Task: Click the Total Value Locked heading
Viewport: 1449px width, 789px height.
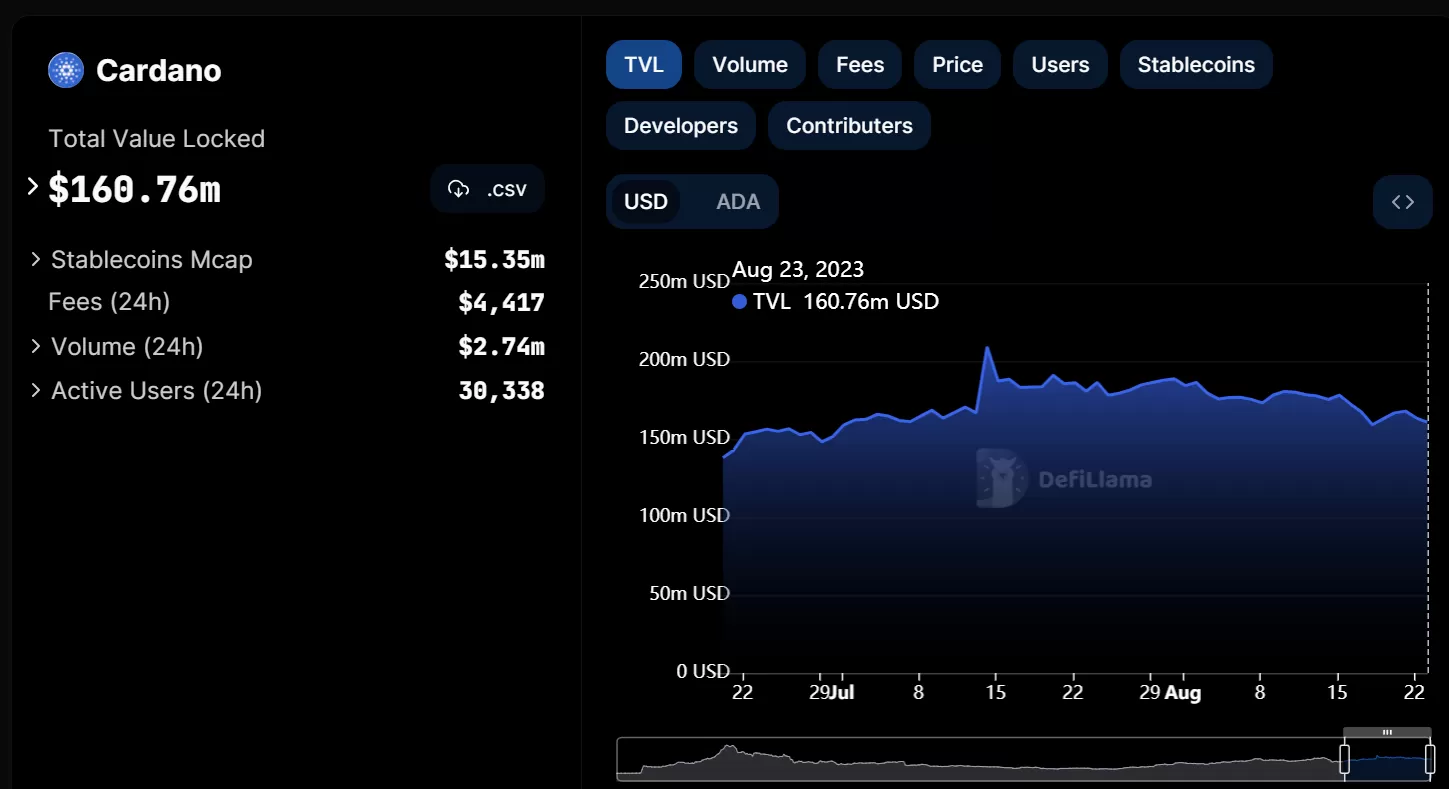Action: [157, 139]
